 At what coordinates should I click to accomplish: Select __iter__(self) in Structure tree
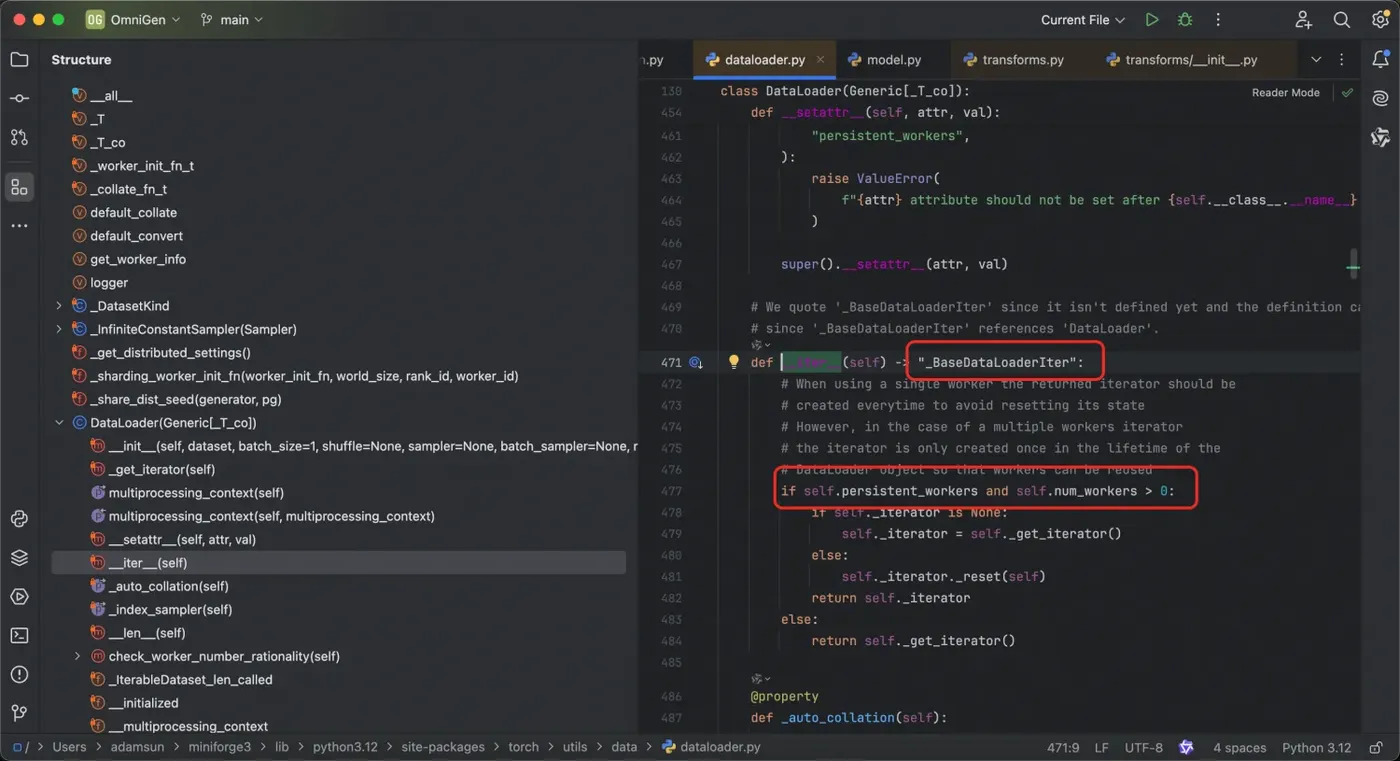339,563
